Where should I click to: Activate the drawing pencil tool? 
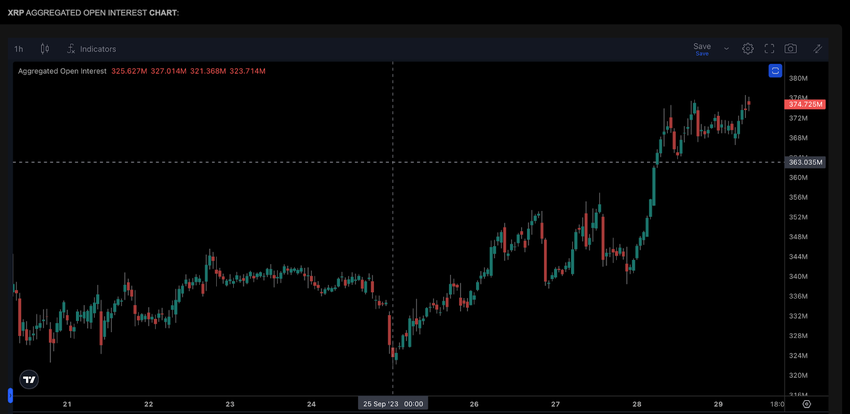(x=817, y=49)
